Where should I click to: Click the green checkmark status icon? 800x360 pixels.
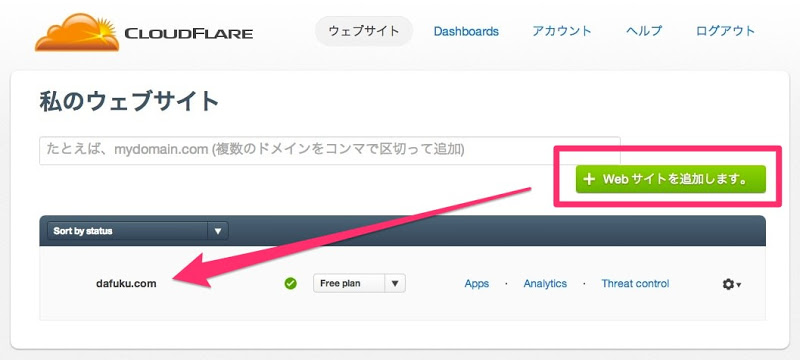tap(290, 284)
